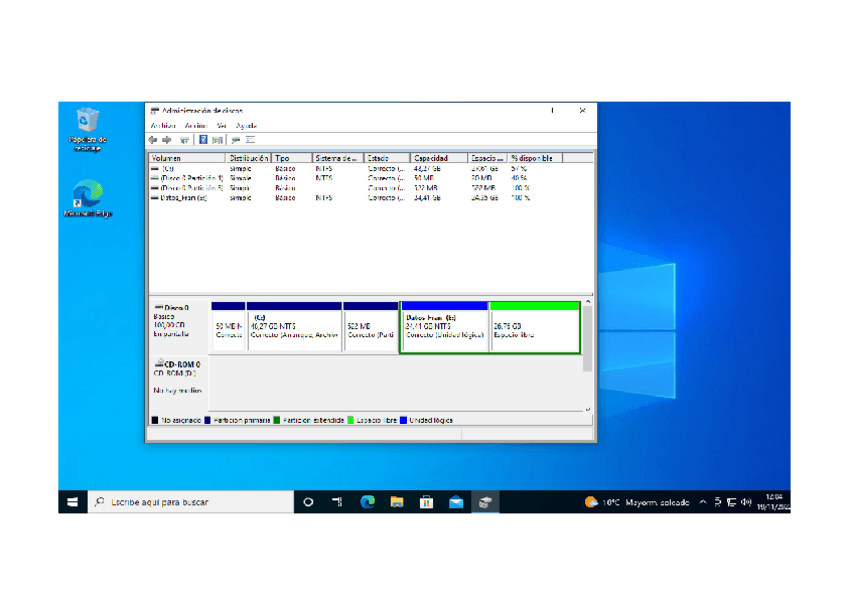Sort by the Capacidad column header
The height and width of the screenshot is (599, 848).
click(x=438, y=158)
